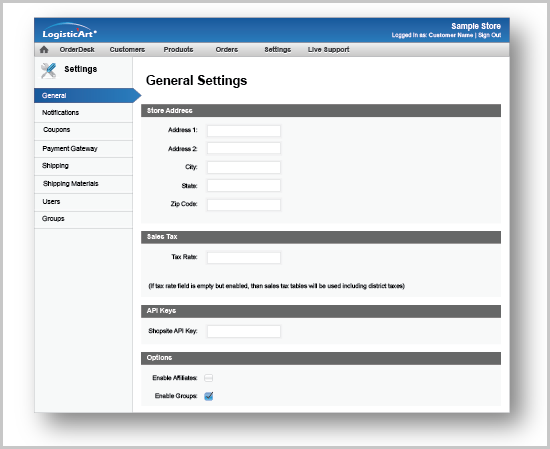The image size is (550, 449).
Task: Click the home icon in navigation bar
Action: pyautogui.click(x=44, y=49)
